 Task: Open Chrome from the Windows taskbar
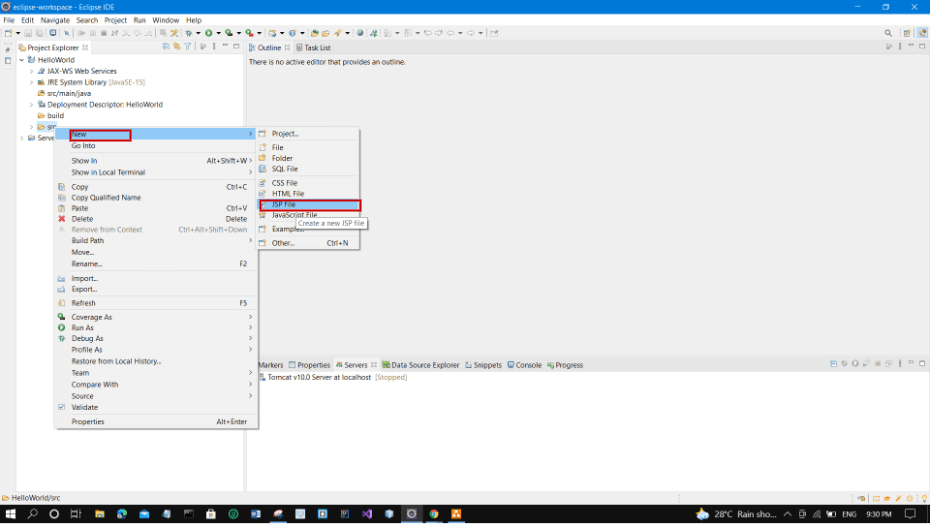[434, 514]
